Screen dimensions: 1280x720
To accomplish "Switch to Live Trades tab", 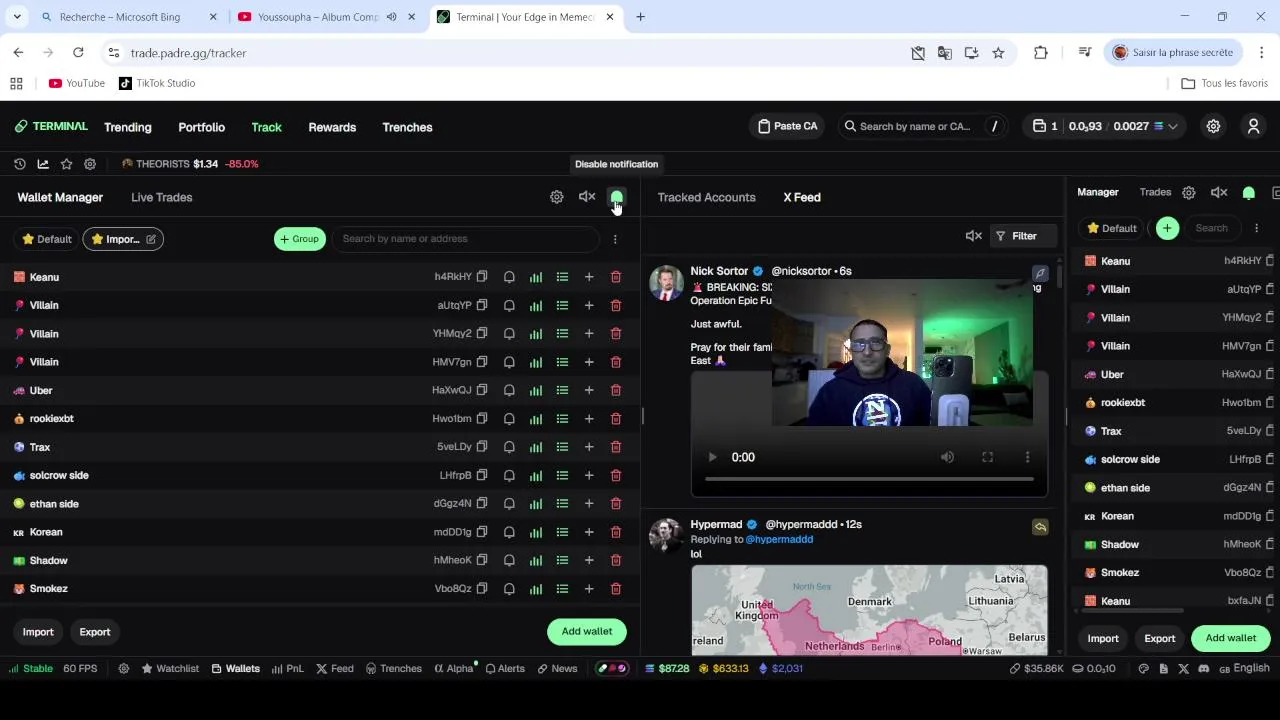I will tap(162, 197).
